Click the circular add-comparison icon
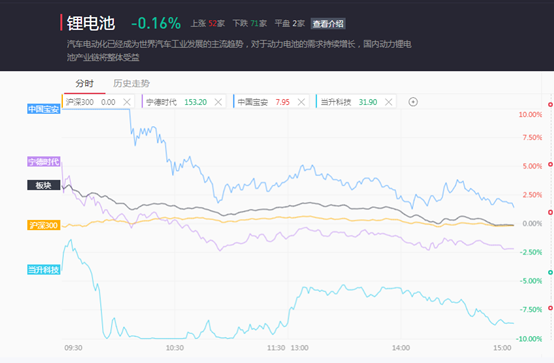This screenshot has height=363, width=554. pos(413,102)
